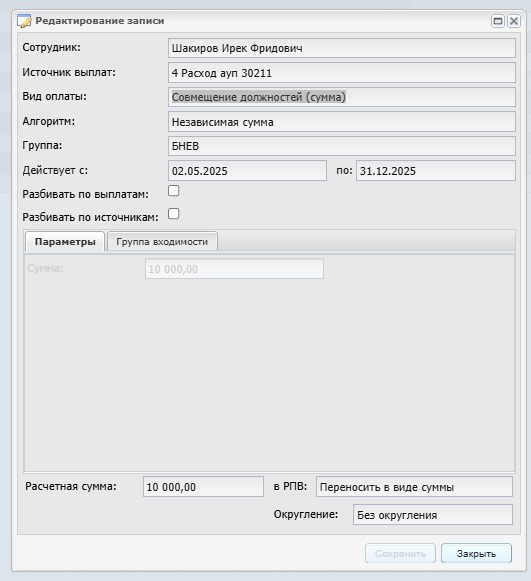Screen dimensions: 531x581
Task: Click the Вид оплаты: label
Action: point(54,97)
